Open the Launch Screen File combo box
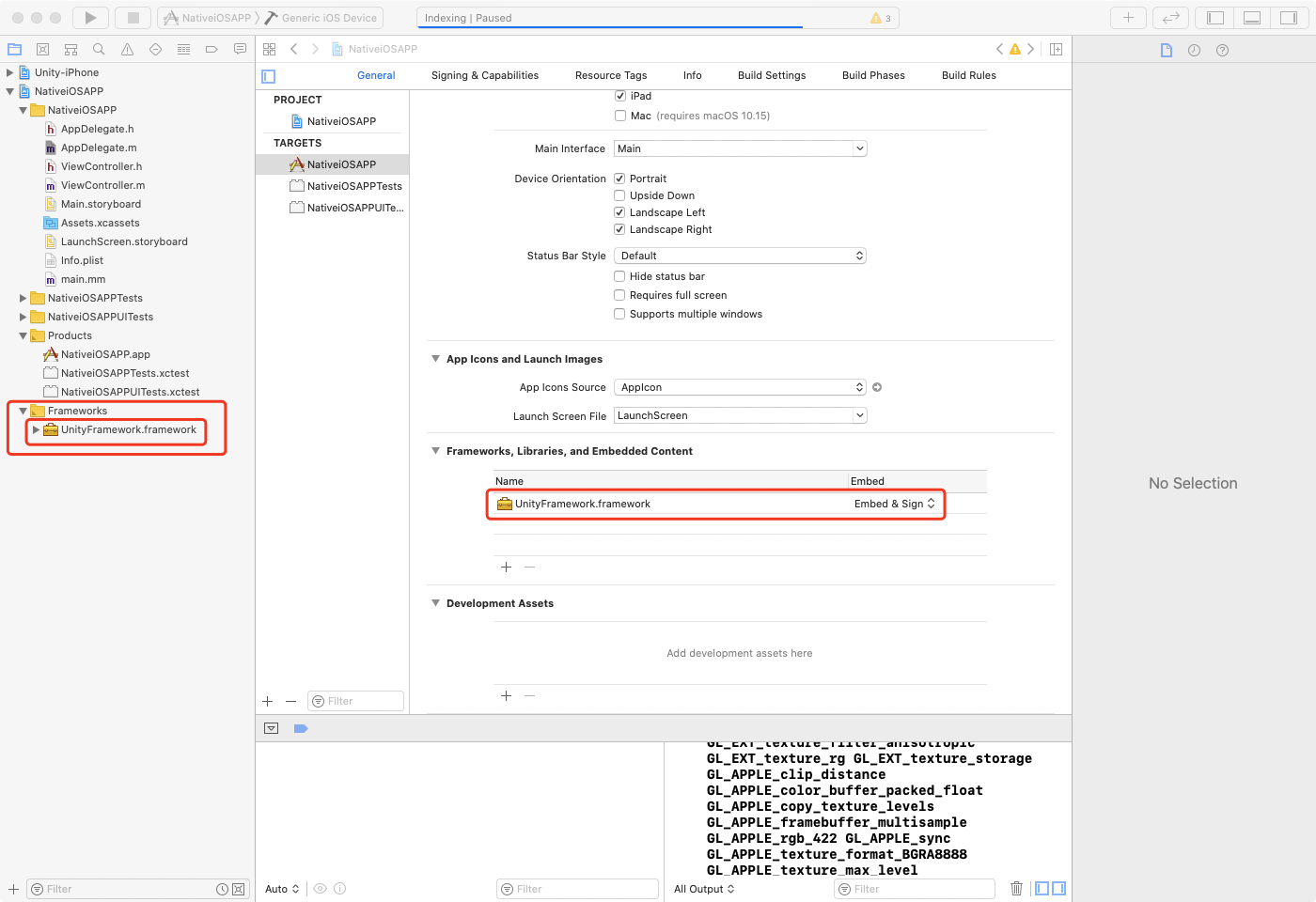The width and height of the screenshot is (1316, 902). (x=740, y=415)
